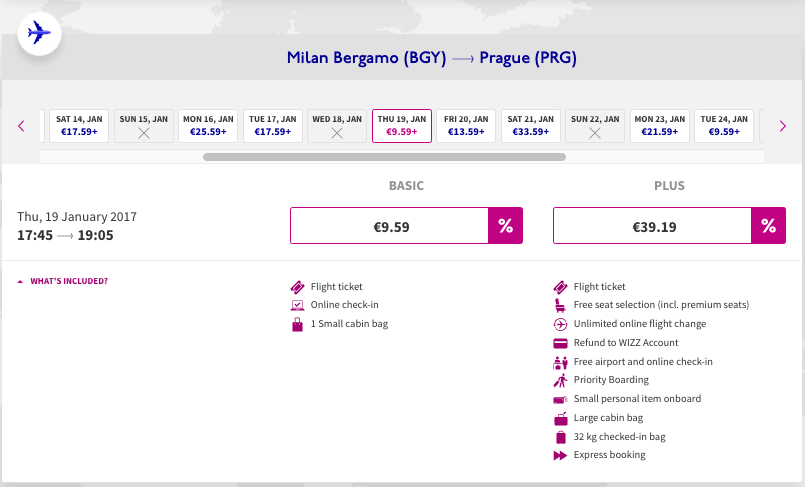Select Sat 14, Jan date tab
805x487 pixels.
click(x=79, y=125)
